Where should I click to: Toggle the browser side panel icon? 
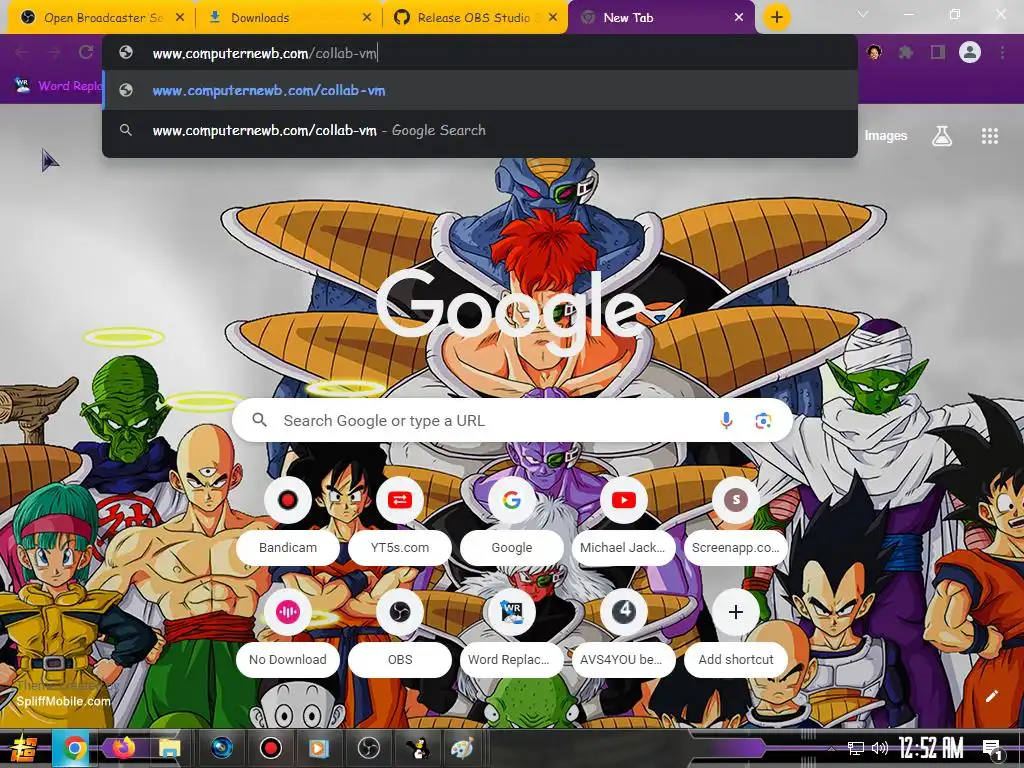click(x=938, y=52)
